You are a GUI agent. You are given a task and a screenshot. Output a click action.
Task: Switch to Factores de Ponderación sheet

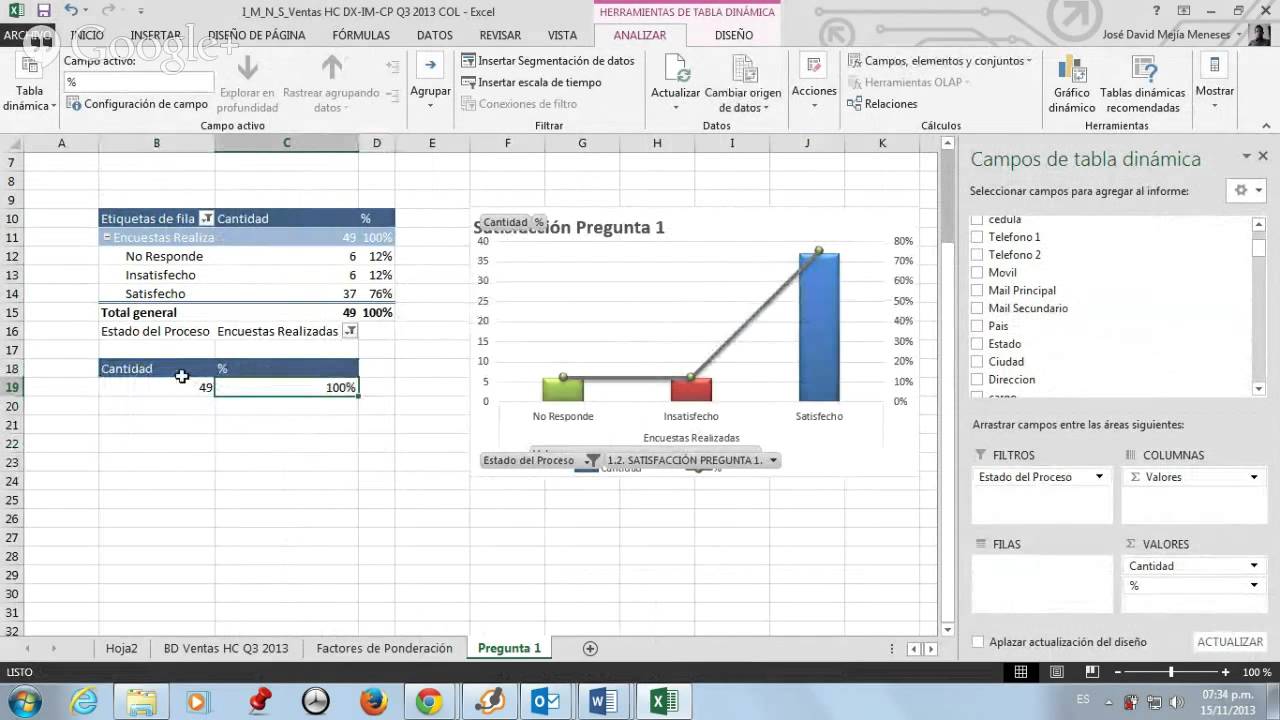[384, 648]
